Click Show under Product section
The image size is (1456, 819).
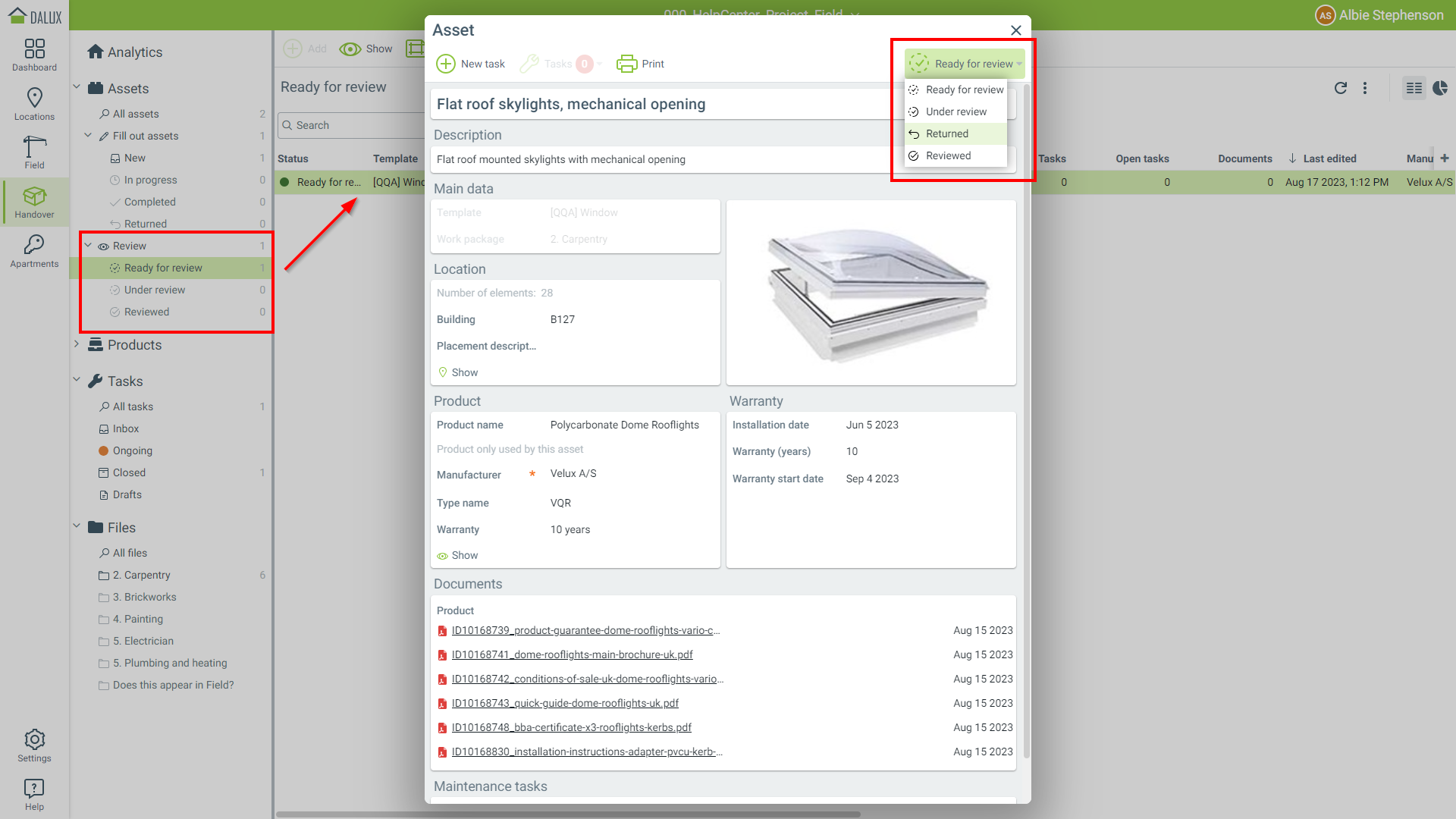(464, 556)
